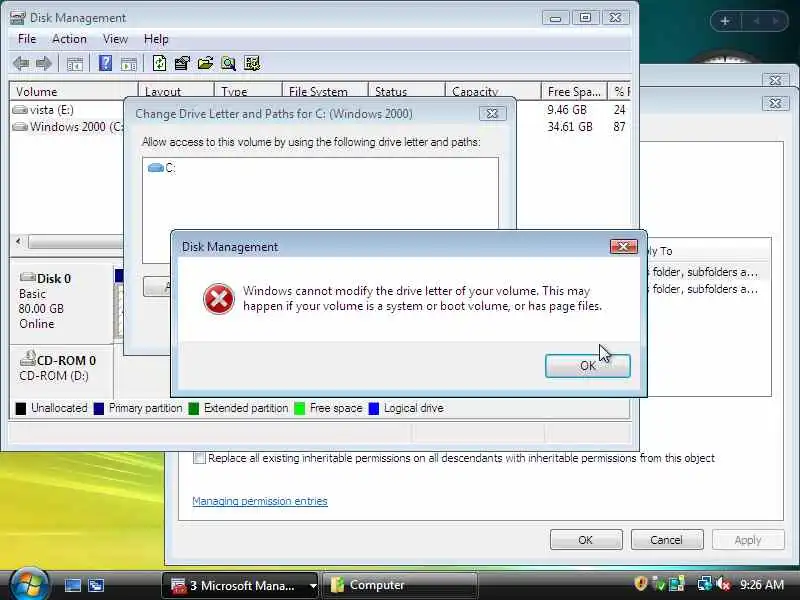Image resolution: width=800 pixels, height=600 pixels.
Task: Click the last Disk Management toolbar settings icon
Action: tap(252, 63)
